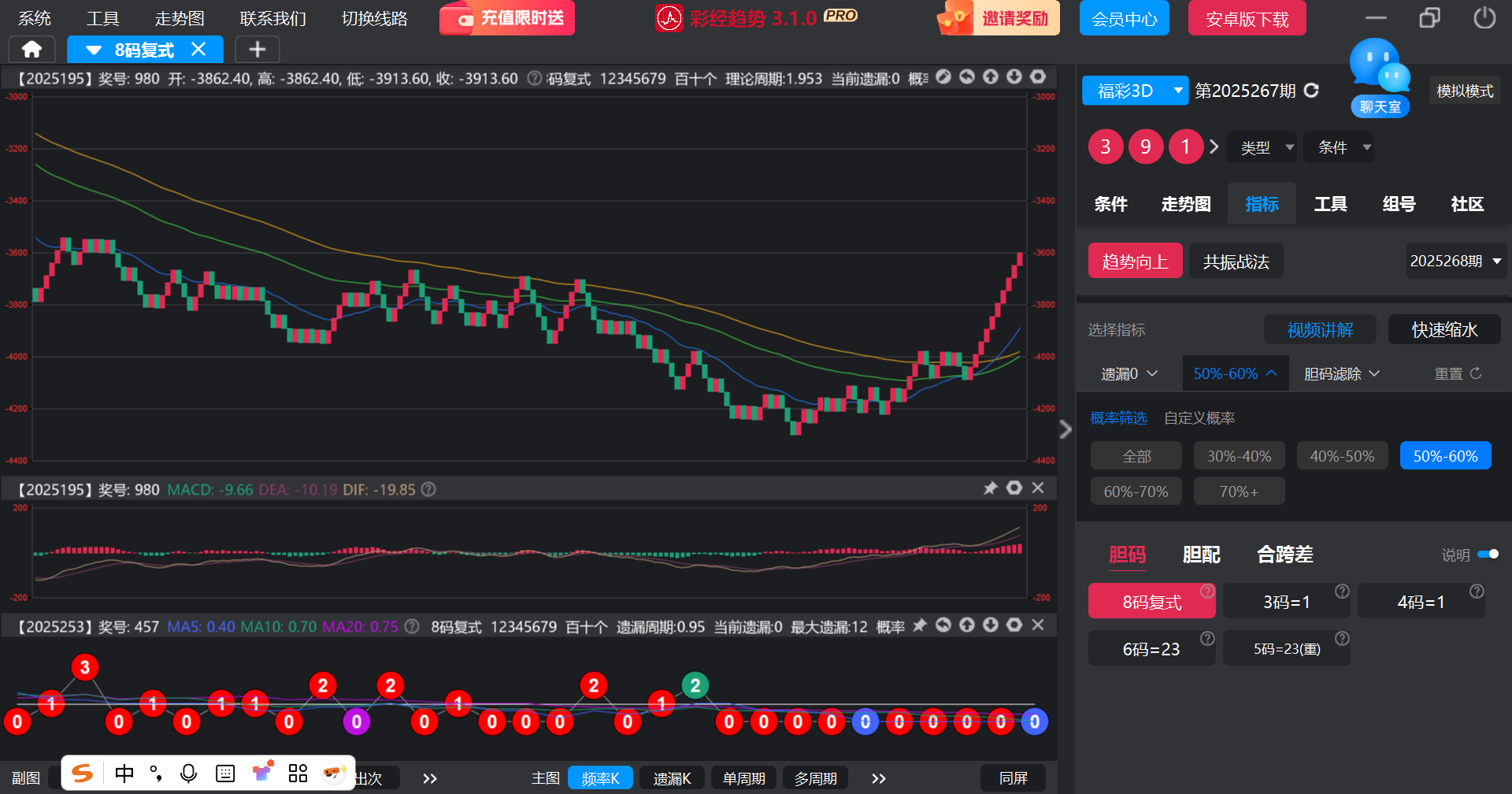1512x794 pixels.
Task: Collapse the right panel with arrow handle
Action: pos(1065,429)
